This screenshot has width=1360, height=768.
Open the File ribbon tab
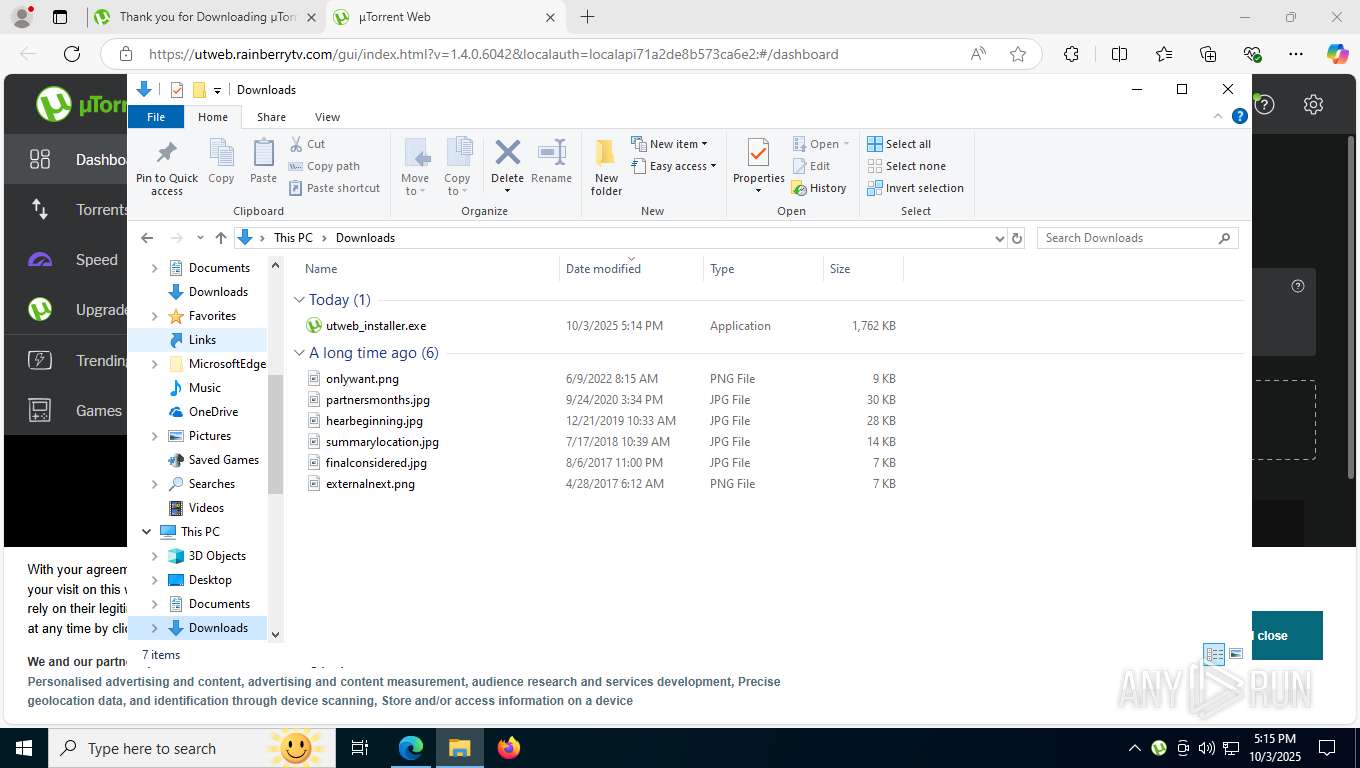coord(156,117)
